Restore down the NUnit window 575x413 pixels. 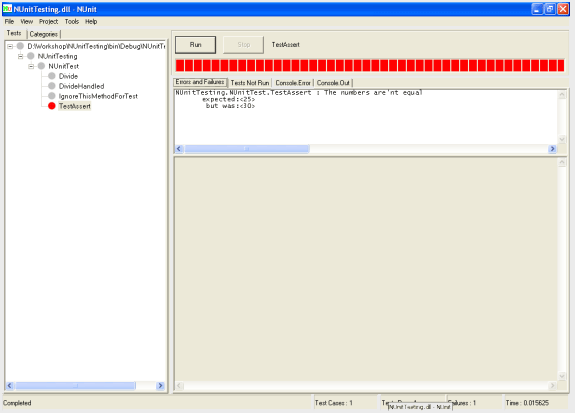pos(550,9)
